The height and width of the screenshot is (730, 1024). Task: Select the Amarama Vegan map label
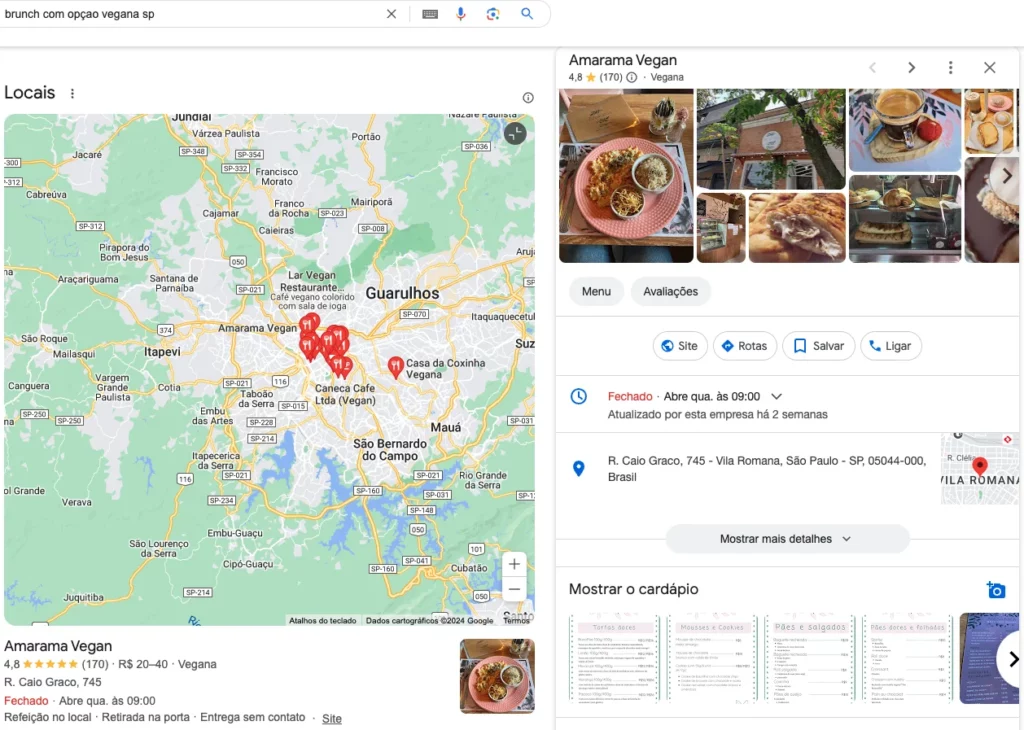click(x=257, y=328)
